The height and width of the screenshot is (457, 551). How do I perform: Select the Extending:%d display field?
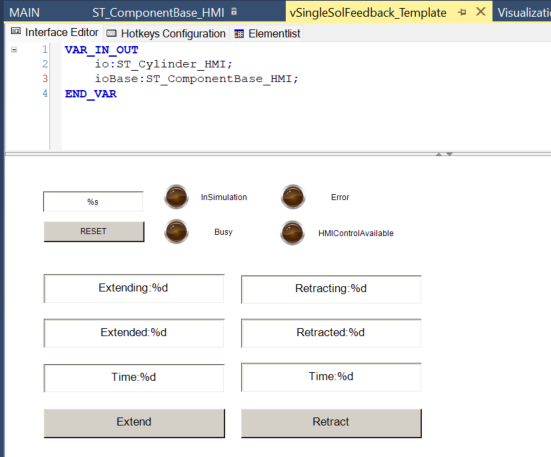(134, 288)
